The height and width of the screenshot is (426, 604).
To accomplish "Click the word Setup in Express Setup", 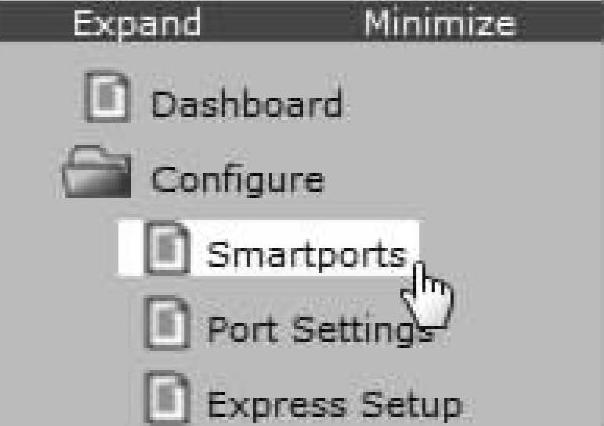I will [x=411, y=404].
